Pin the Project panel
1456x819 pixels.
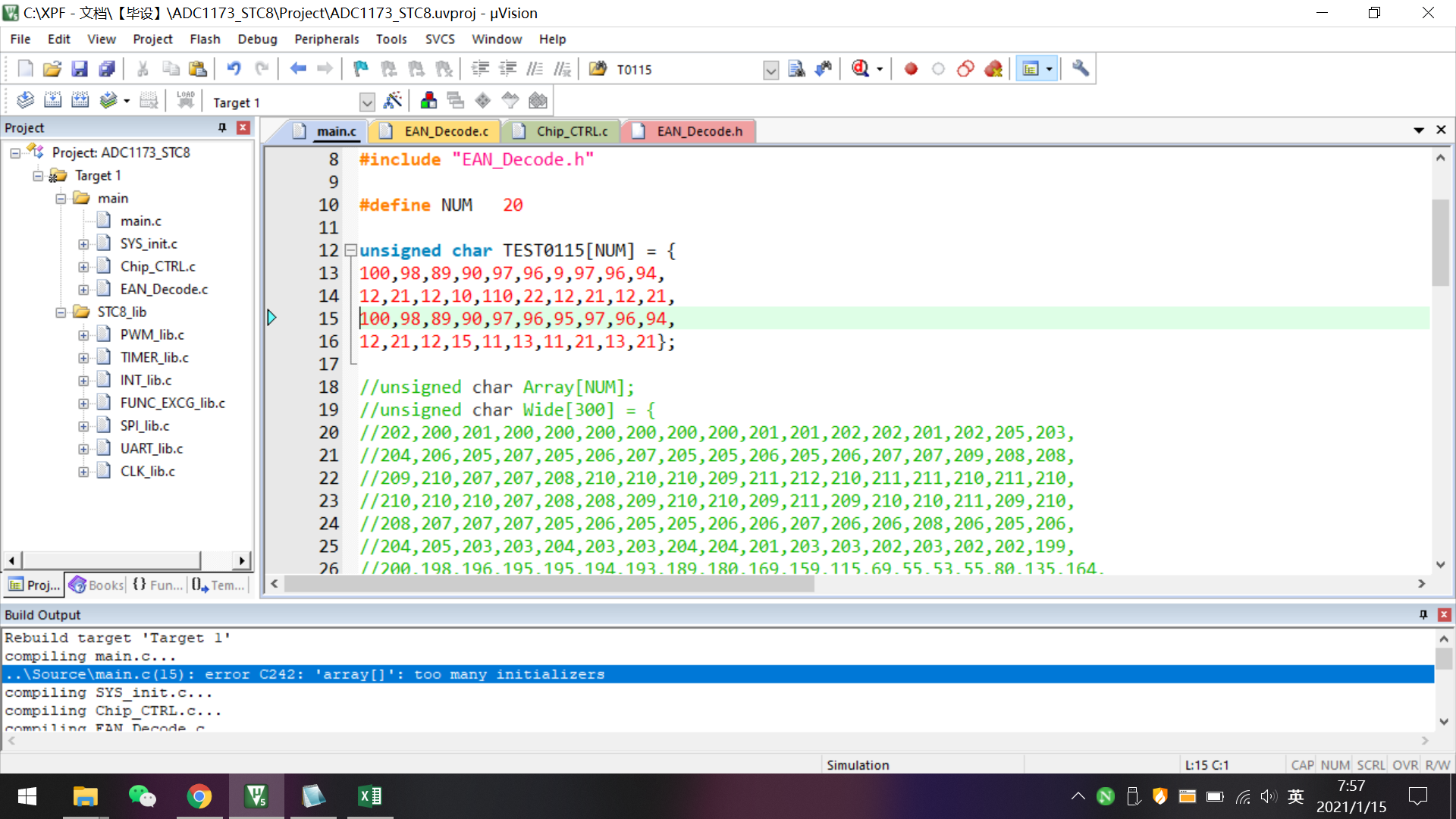[222, 127]
